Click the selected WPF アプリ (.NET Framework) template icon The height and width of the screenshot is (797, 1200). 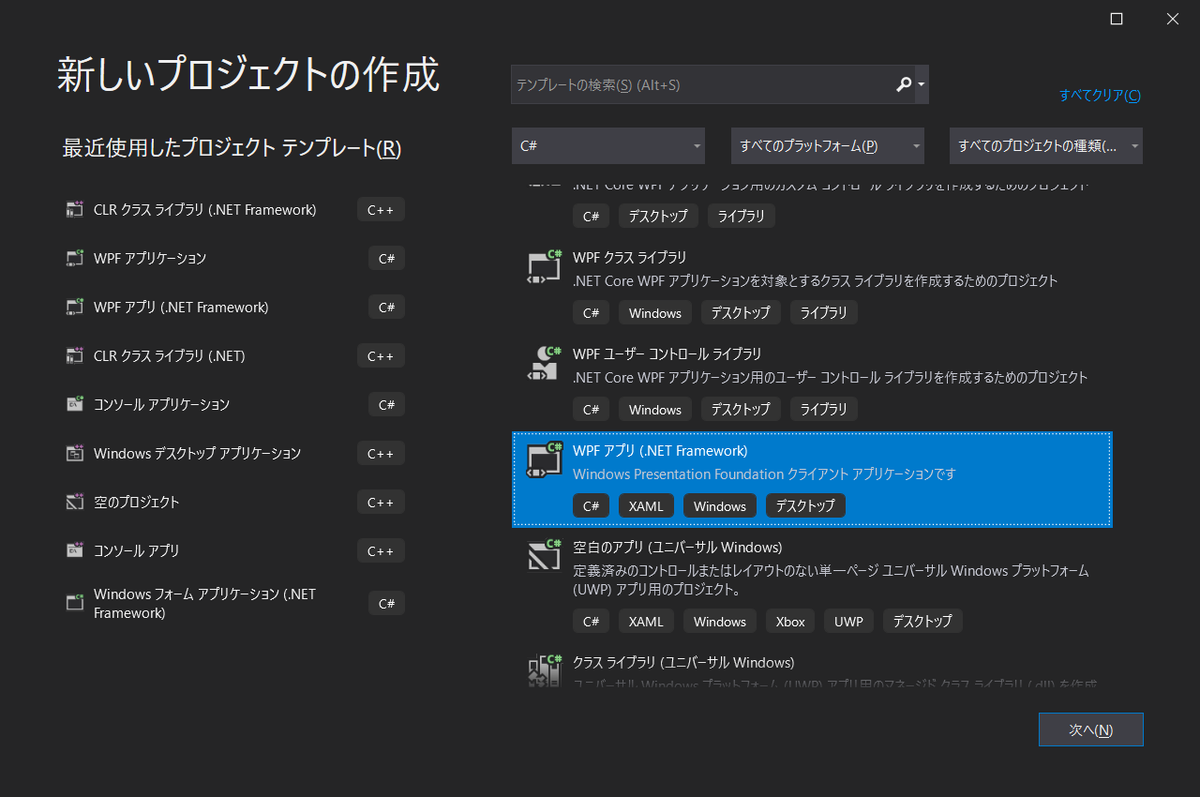tap(544, 460)
